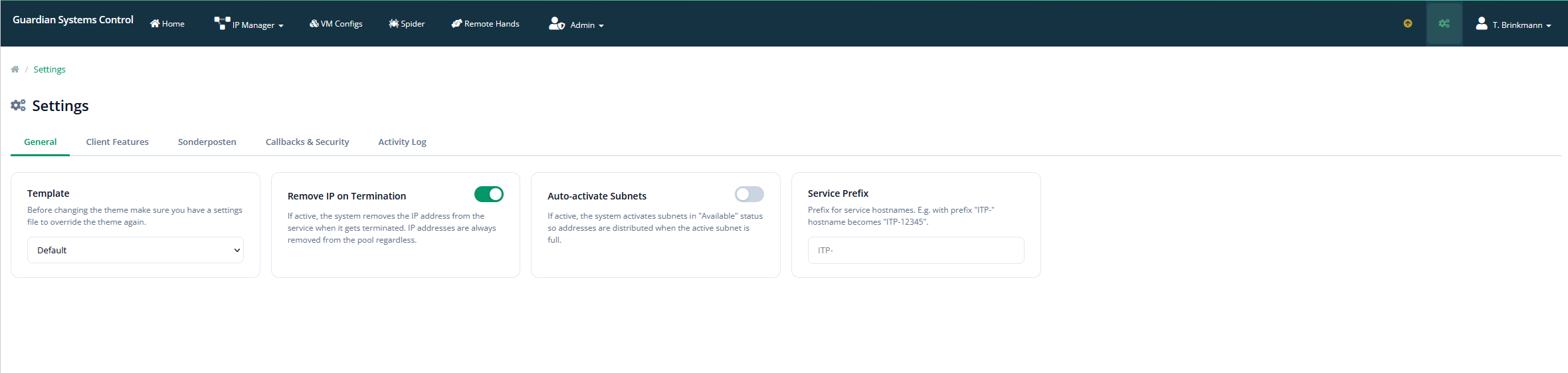Switch to the General tab
Screen dimensions: 1568x373
point(41,142)
